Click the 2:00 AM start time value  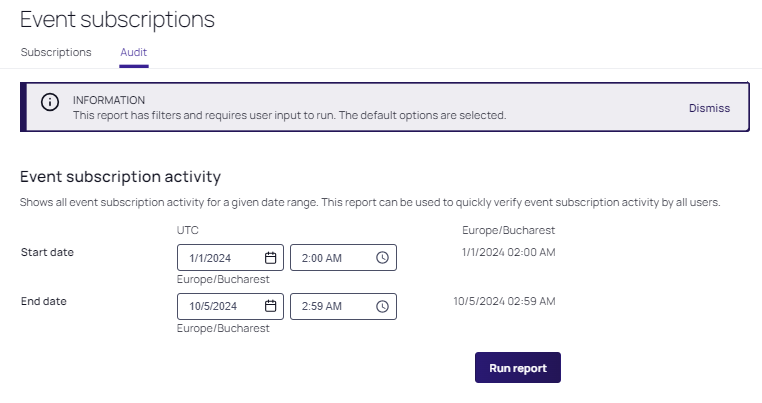coord(322,258)
